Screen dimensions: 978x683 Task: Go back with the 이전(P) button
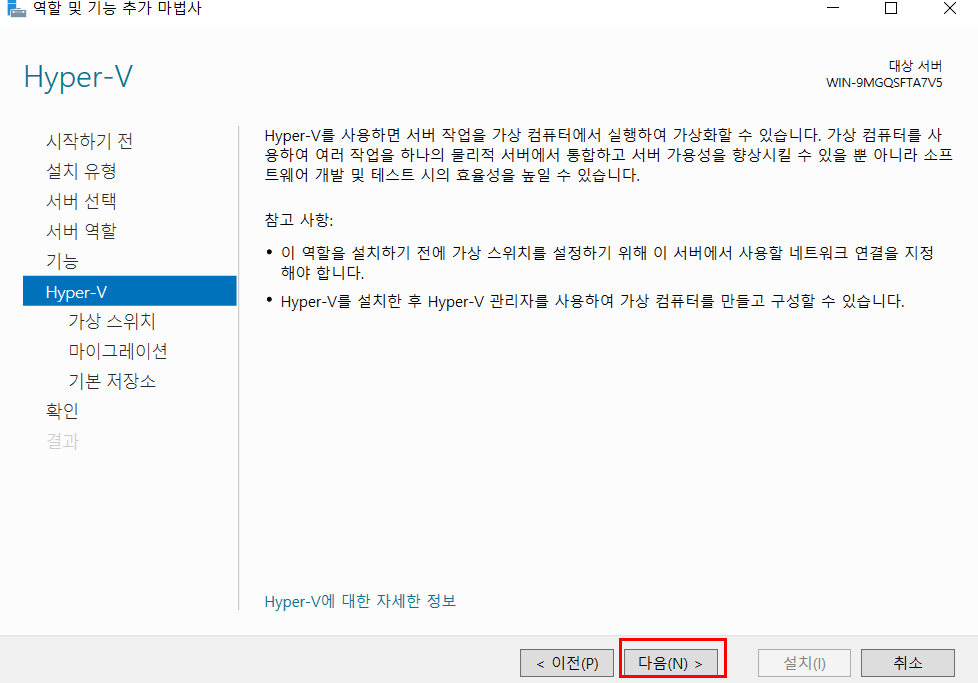click(x=566, y=662)
